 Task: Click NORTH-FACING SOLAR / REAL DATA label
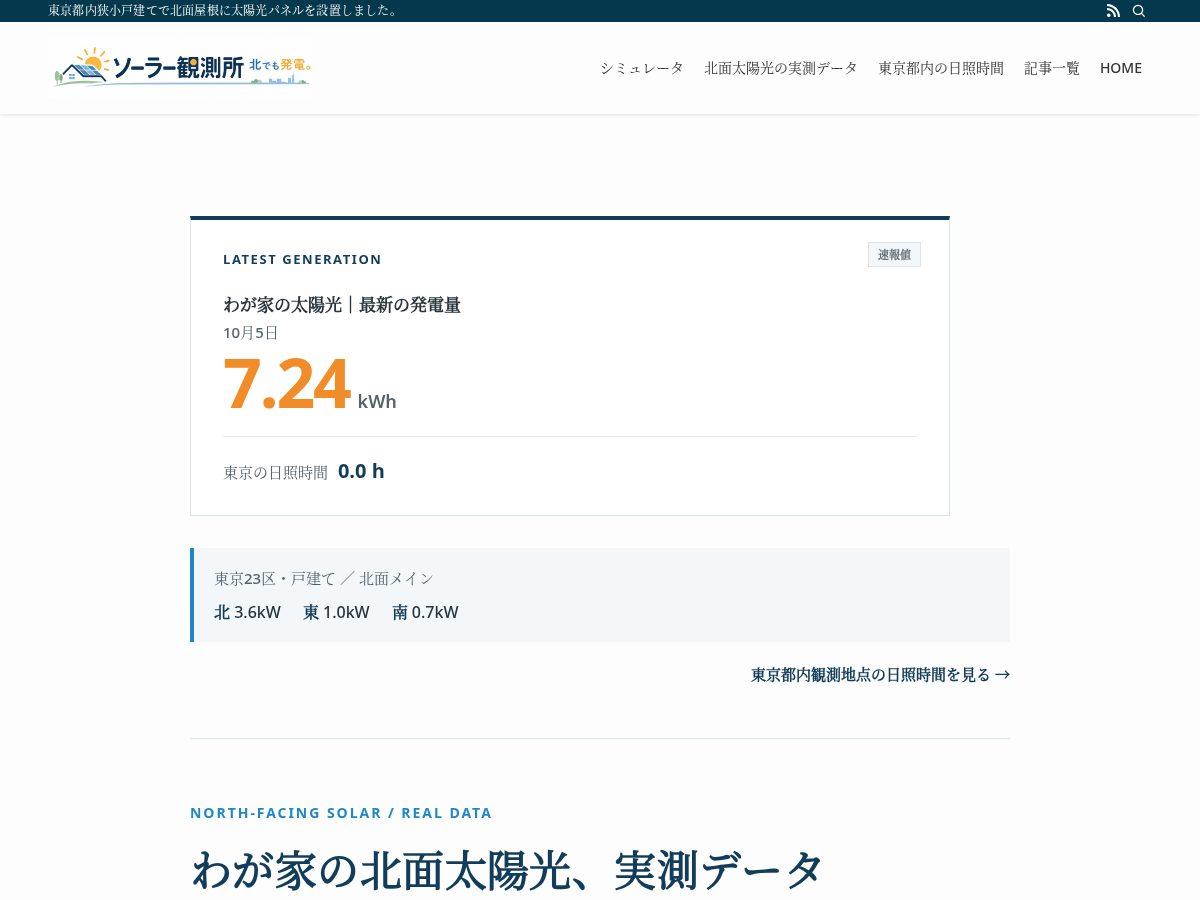(x=341, y=813)
